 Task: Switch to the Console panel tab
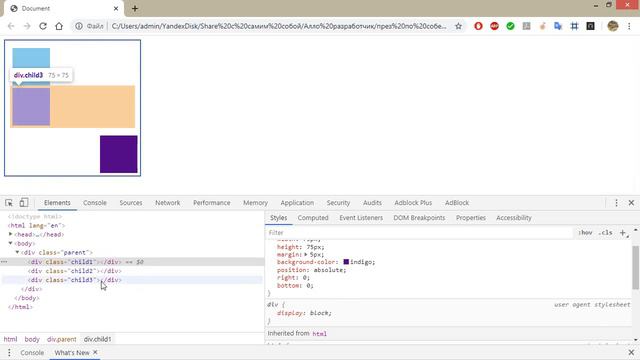[95, 203]
